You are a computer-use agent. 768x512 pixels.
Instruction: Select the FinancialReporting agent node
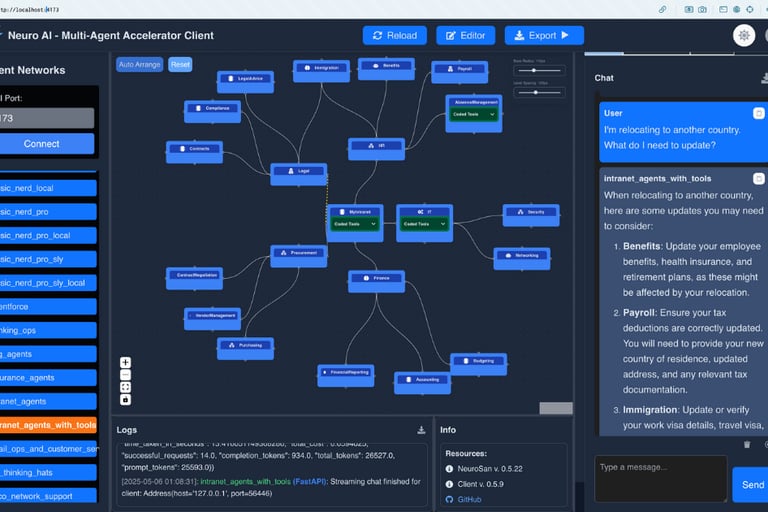click(346, 375)
